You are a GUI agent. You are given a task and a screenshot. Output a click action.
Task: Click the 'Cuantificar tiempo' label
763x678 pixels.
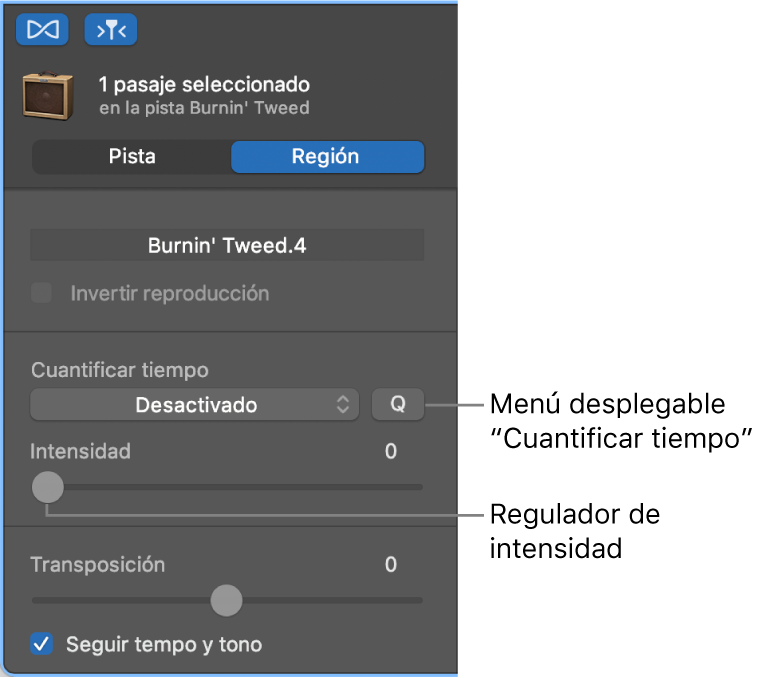(120, 370)
